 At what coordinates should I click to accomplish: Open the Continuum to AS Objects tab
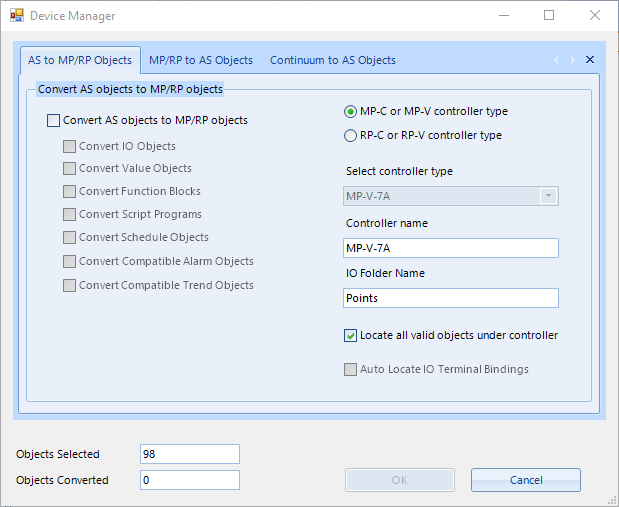pos(332,60)
